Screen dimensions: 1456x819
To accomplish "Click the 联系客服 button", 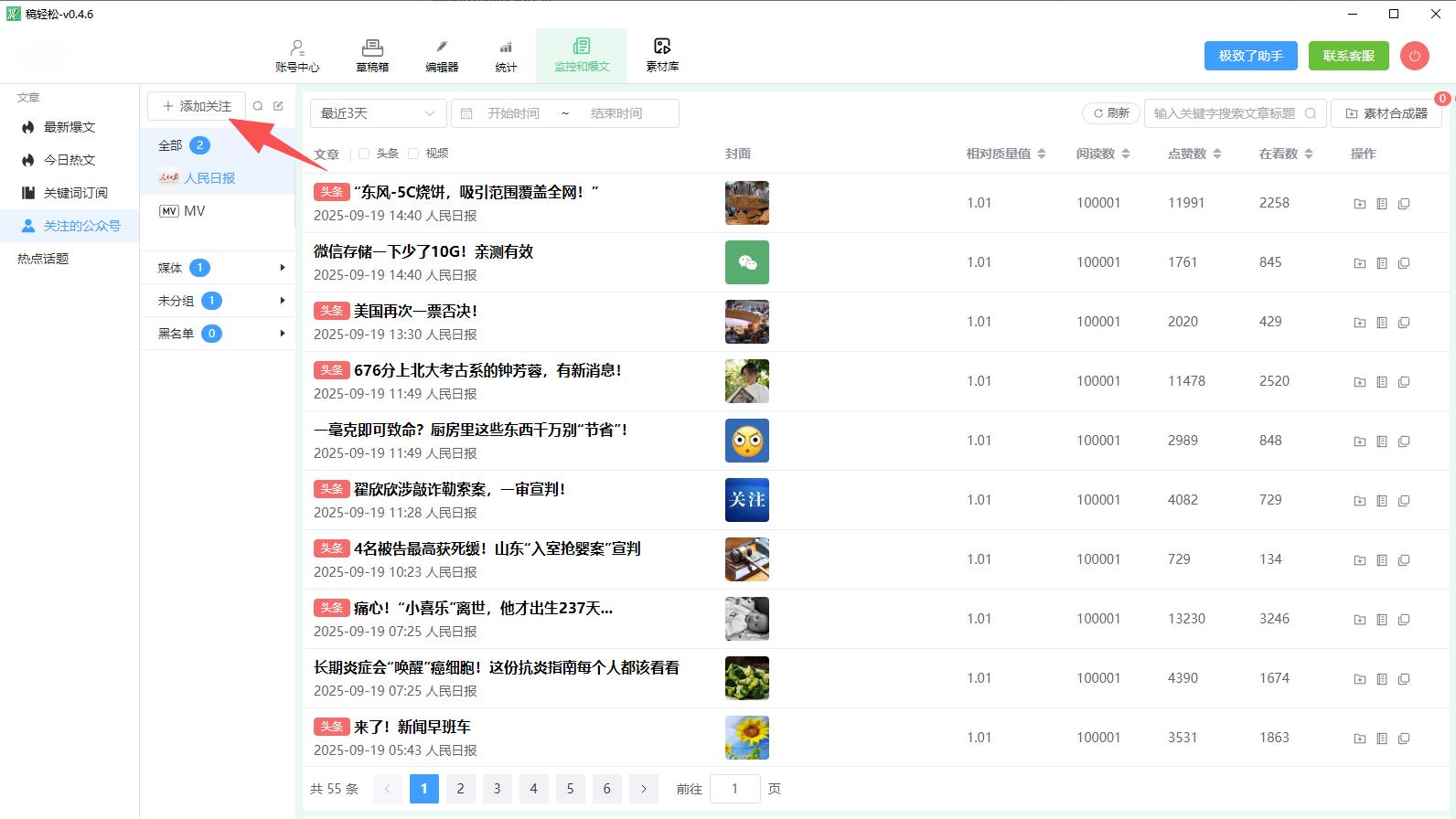I will click(1348, 56).
